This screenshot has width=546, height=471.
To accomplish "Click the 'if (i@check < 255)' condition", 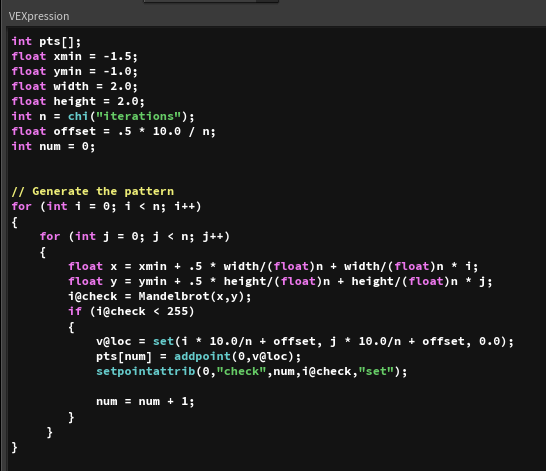I will coord(131,311).
